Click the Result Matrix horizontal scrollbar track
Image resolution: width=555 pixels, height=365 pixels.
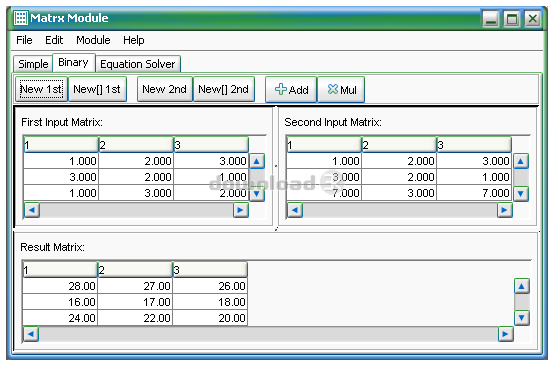[268, 334]
